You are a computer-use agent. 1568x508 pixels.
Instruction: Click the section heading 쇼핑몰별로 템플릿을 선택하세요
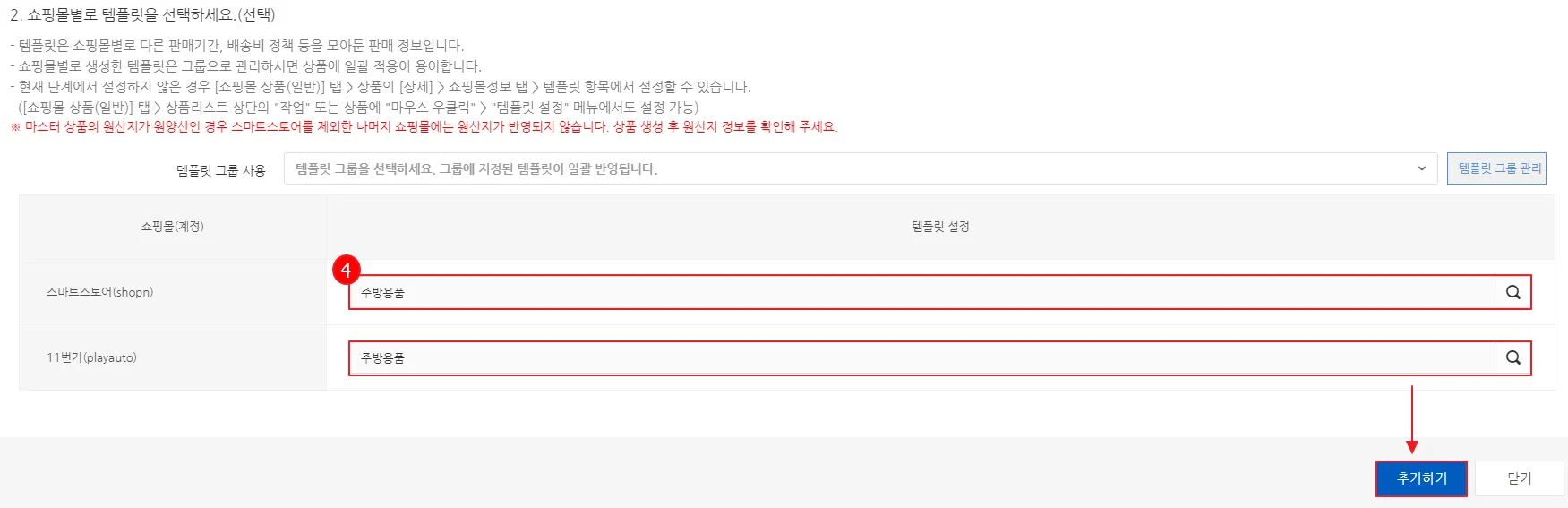click(x=143, y=15)
